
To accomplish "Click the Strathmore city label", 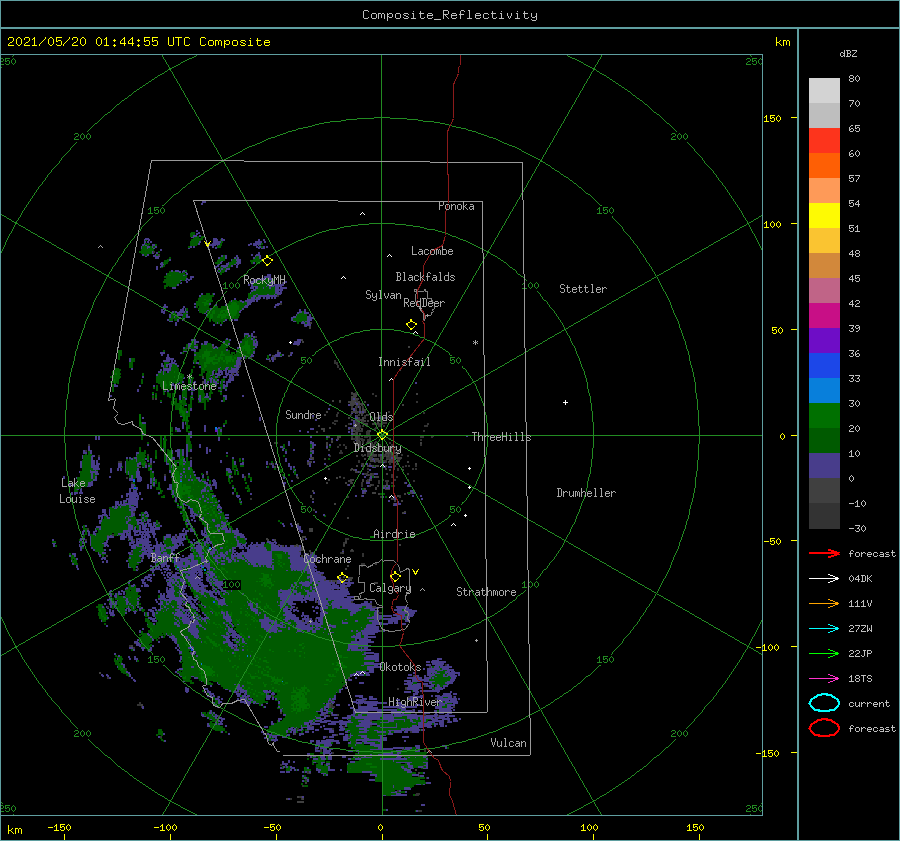I will click(x=486, y=592).
